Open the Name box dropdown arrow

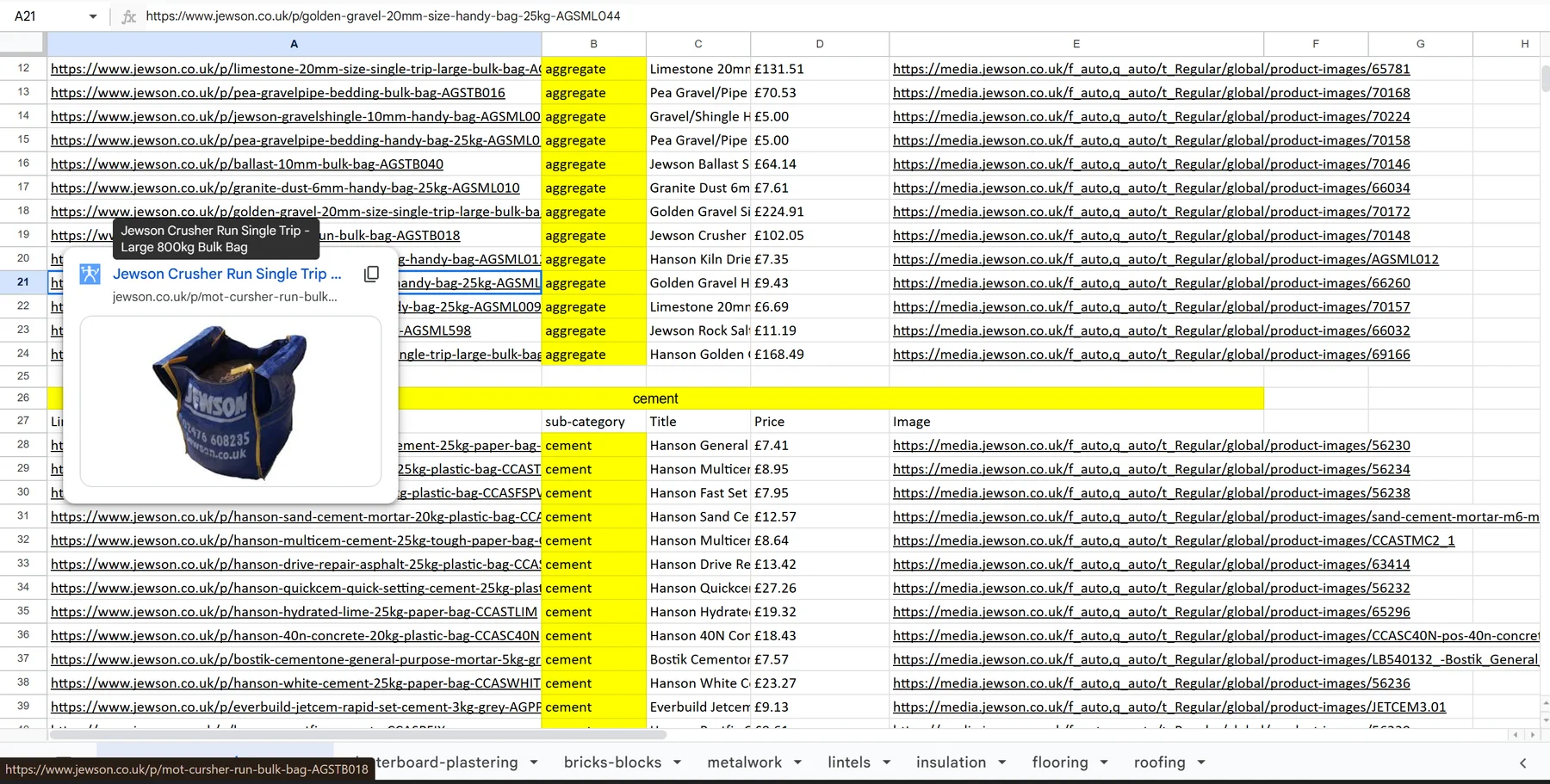pyautogui.click(x=93, y=16)
